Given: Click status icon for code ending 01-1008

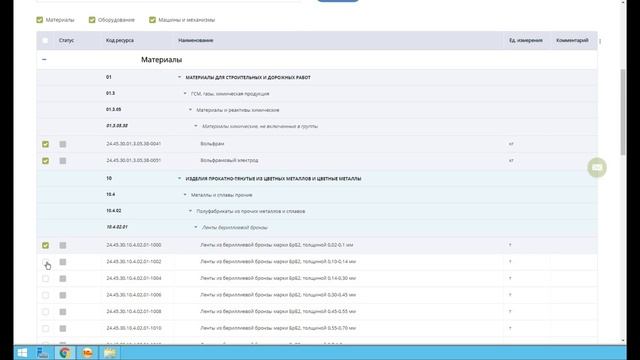Looking at the screenshot, I should pyautogui.click(x=62, y=312).
